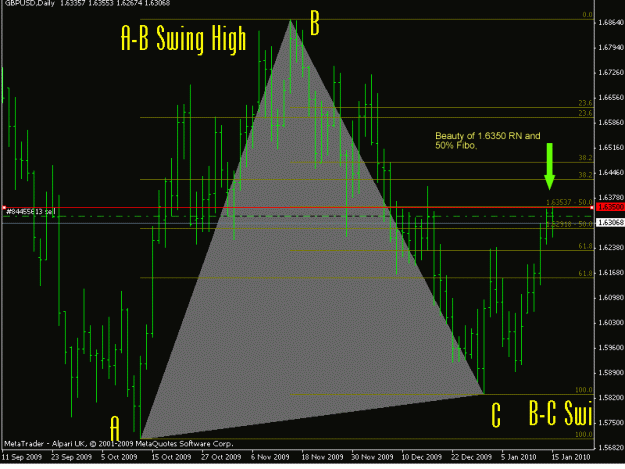This screenshot has width=625, height=469.
Task: Click the red 1.63500 price tag
Action: click(x=610, y=207)
